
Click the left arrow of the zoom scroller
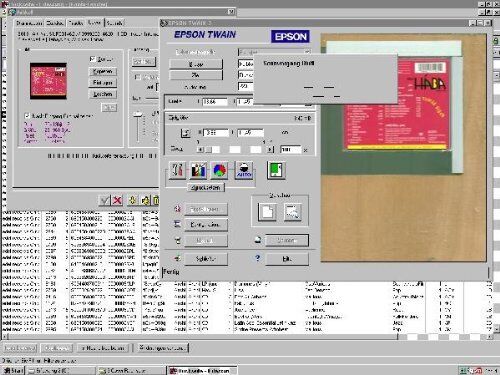(x=200, y=149)
